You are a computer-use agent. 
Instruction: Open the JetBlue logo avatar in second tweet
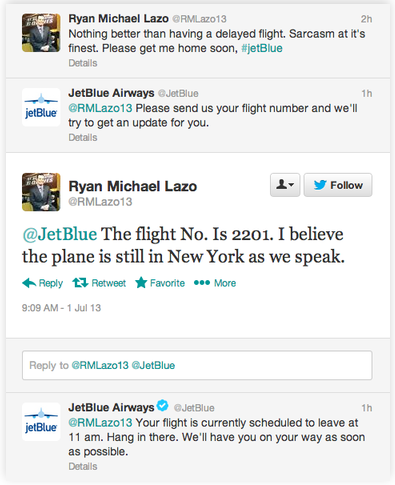pos(41,107)
